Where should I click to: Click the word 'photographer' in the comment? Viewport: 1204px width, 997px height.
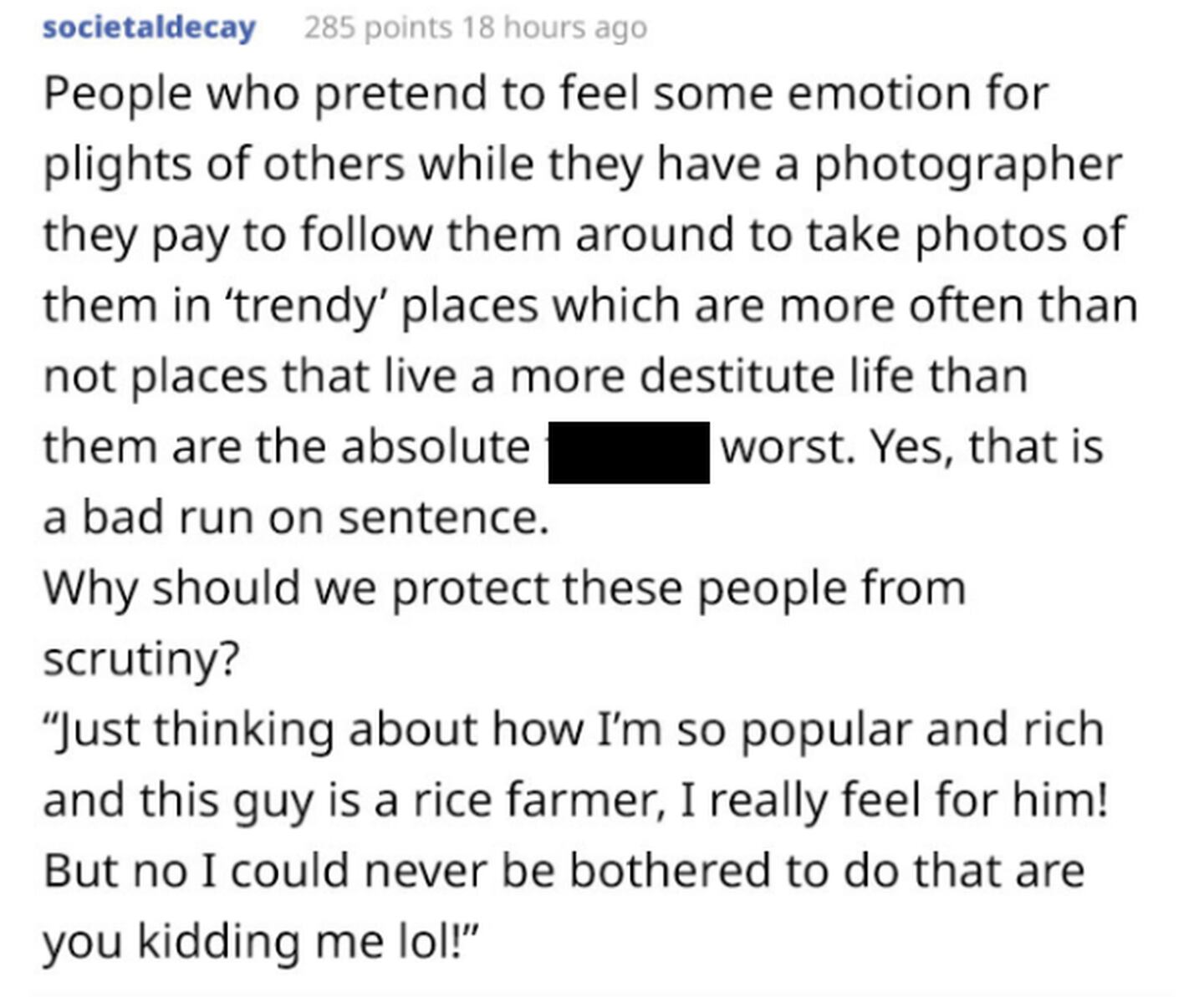pos(968,165)
